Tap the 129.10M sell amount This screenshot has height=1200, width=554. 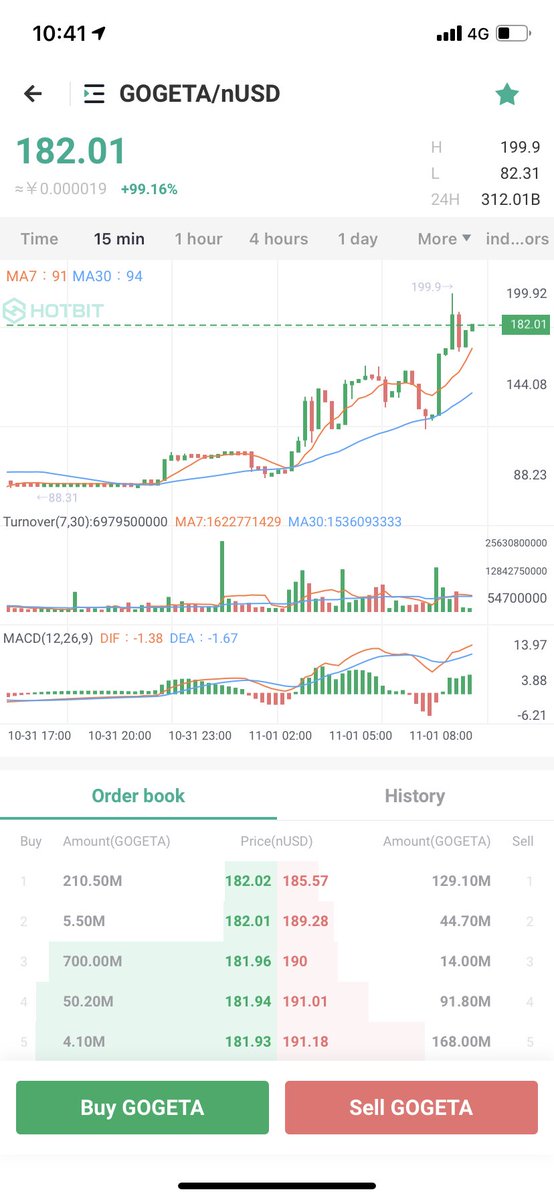460,881
